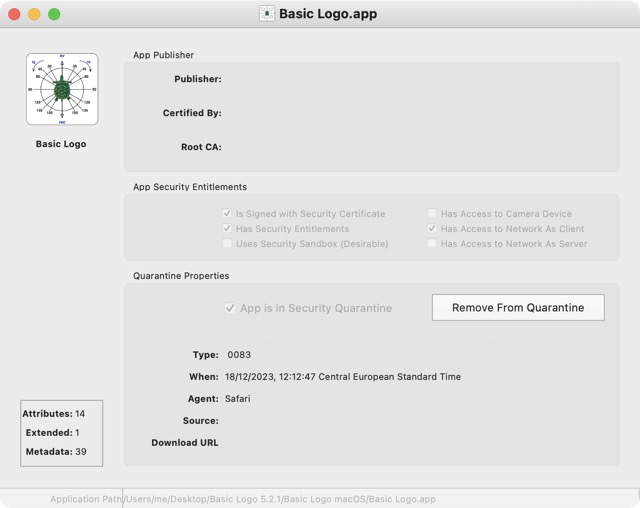
Task: Click the Metadata count 39
Action: pos(81,452)
